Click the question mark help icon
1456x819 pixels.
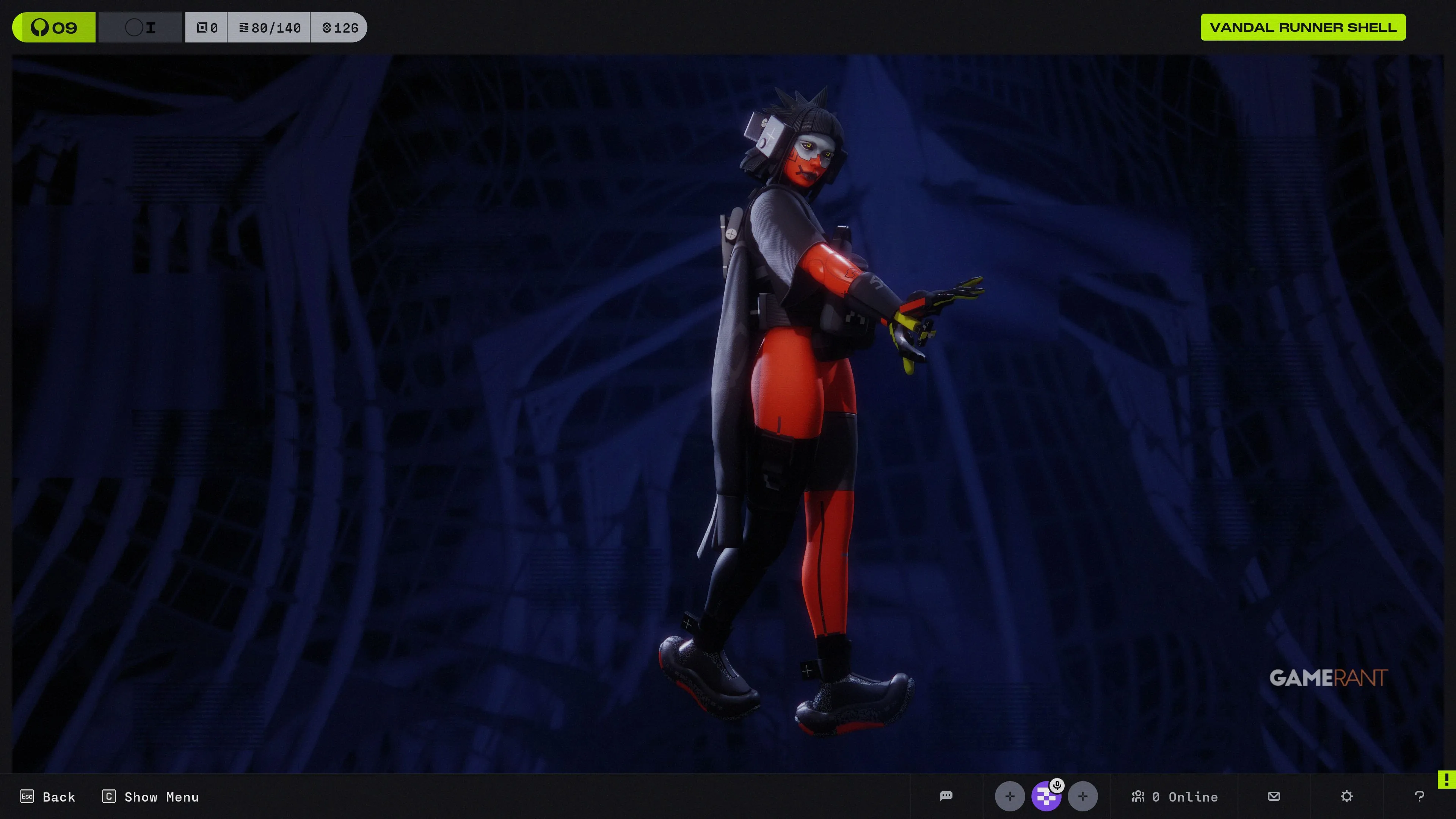(1419, 796)
